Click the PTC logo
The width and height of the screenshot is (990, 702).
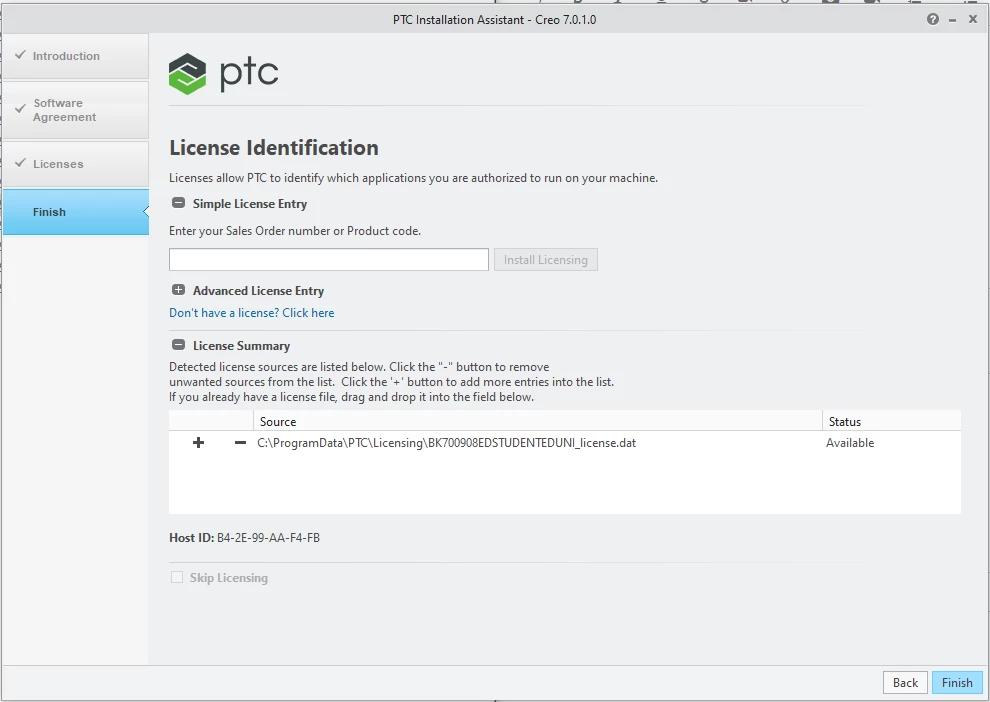click(224, 74)
